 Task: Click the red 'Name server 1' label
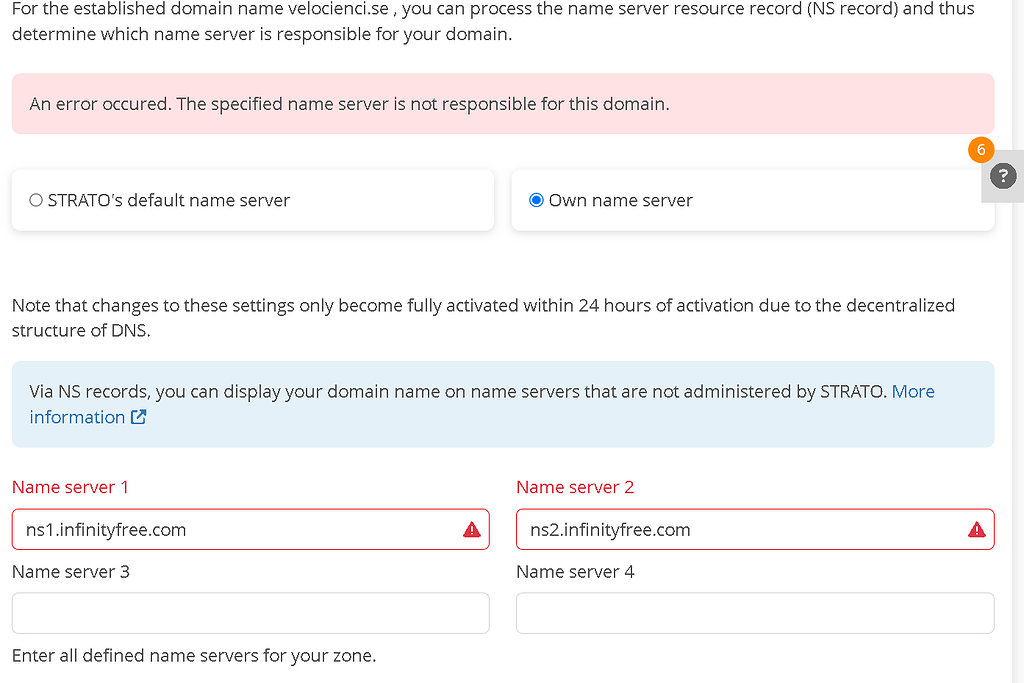[x=70, y=487]
